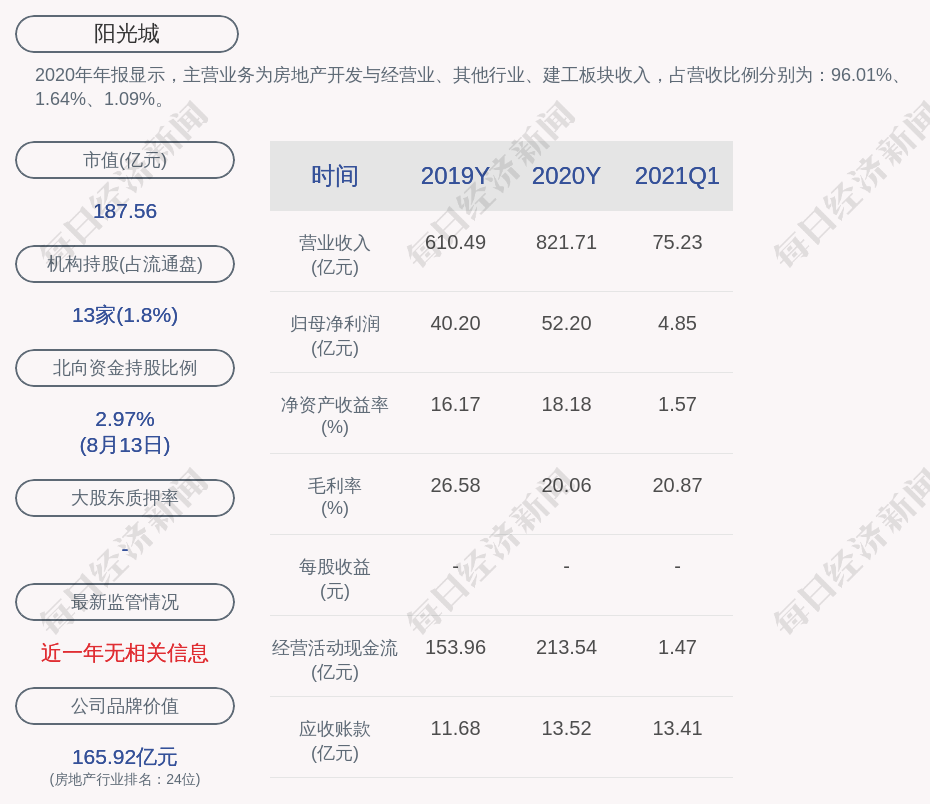Click the 2021Q1 column header

677,176
